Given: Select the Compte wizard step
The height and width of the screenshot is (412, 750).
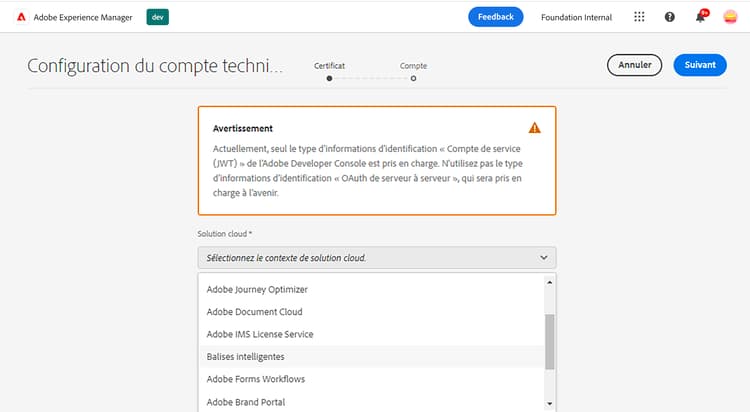Looking at the screenshot, I should coord(413,72).
